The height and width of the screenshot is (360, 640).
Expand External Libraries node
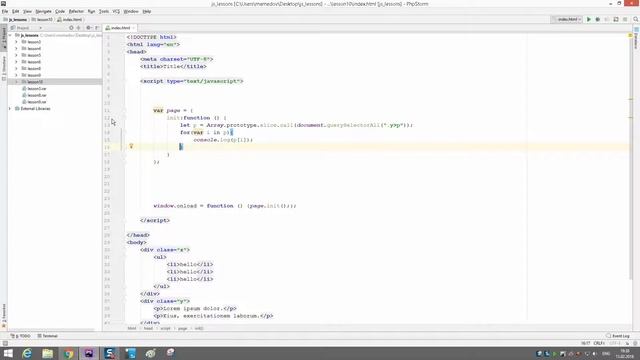(10, 109)
